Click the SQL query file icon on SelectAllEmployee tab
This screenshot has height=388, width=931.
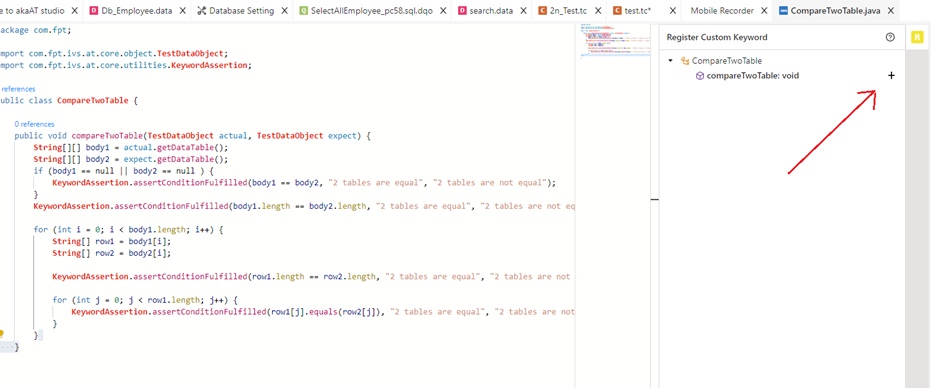(x=303, y=11)
